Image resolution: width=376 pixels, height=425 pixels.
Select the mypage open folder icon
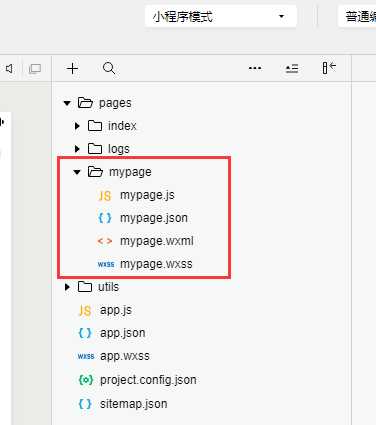tap(95, 172)
